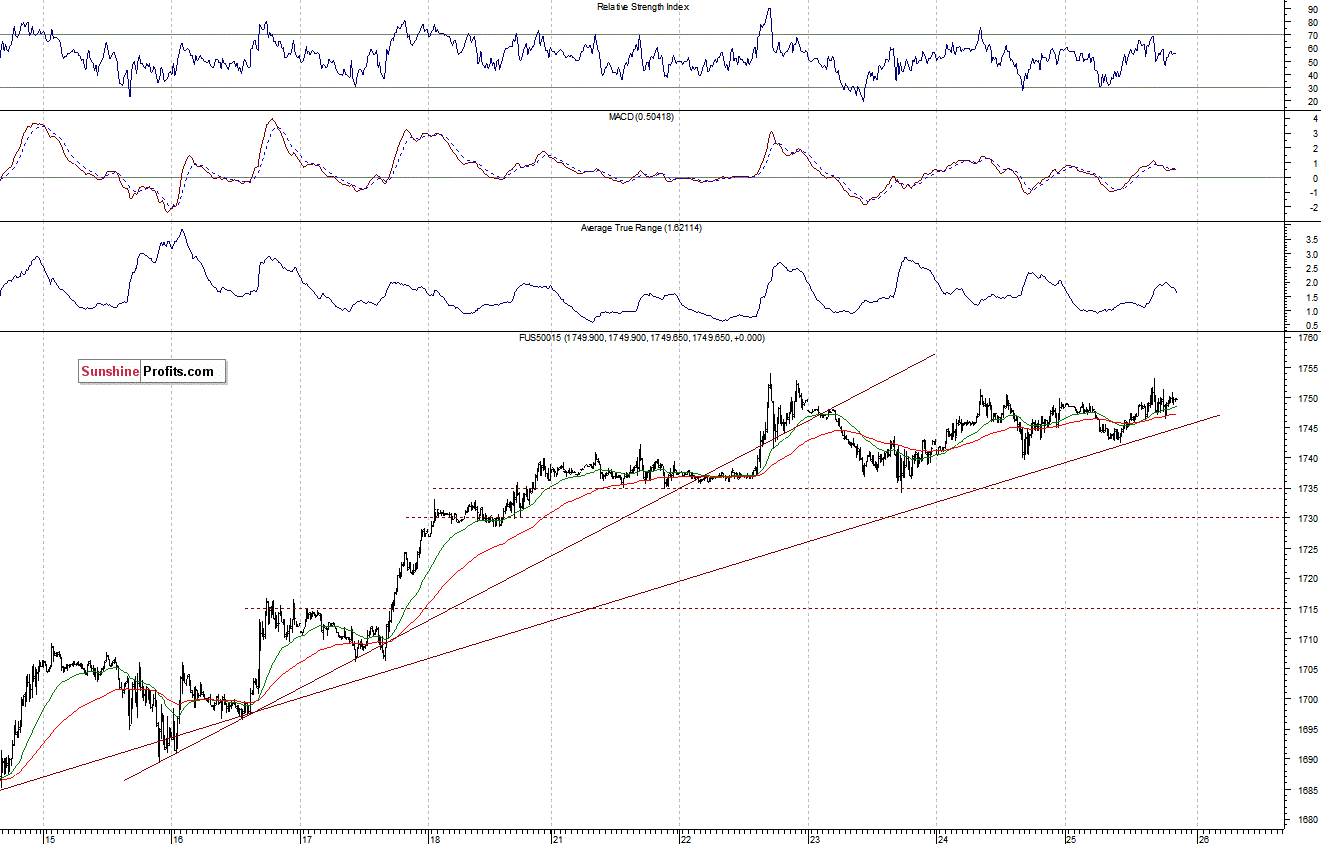Select date label 22 on time axis
The image size is (1321, 844).
tap(687, 838)
